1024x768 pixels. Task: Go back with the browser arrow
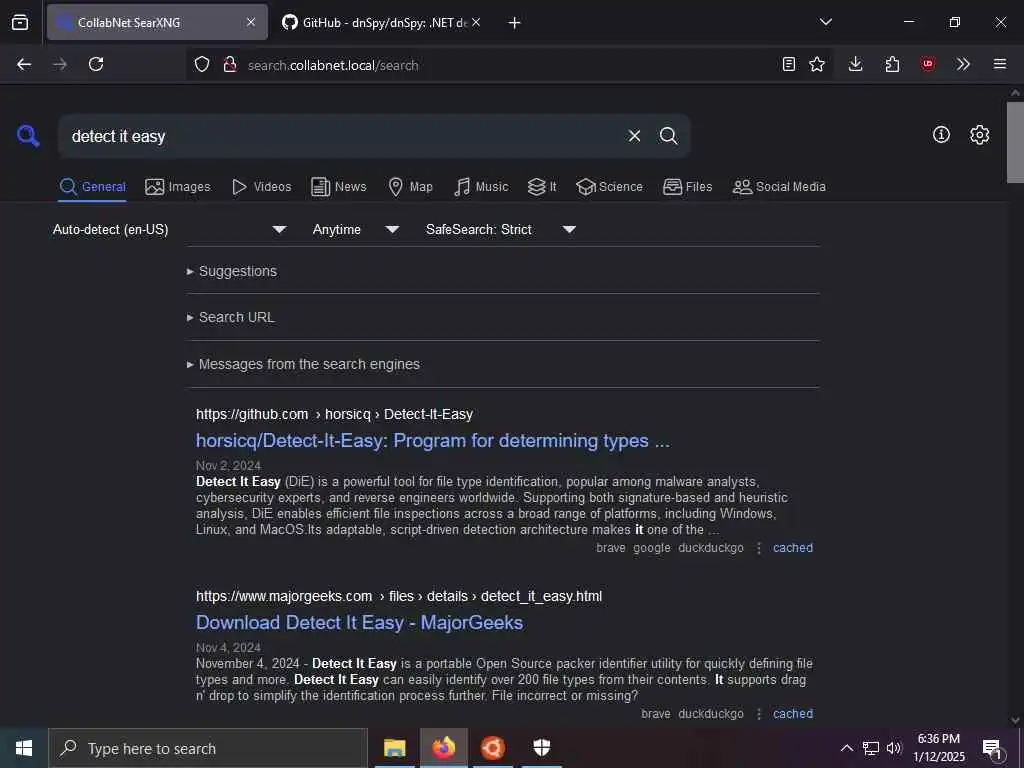(x=24, y=64)
